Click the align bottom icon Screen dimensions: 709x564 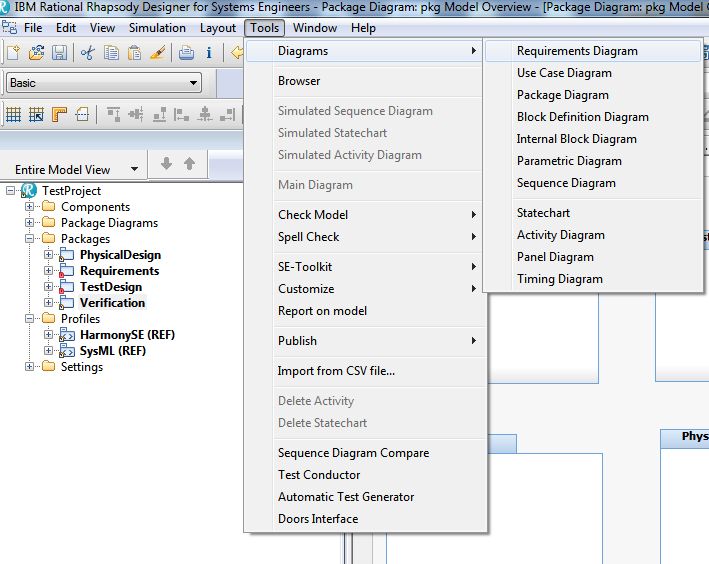tap(159, 114)
